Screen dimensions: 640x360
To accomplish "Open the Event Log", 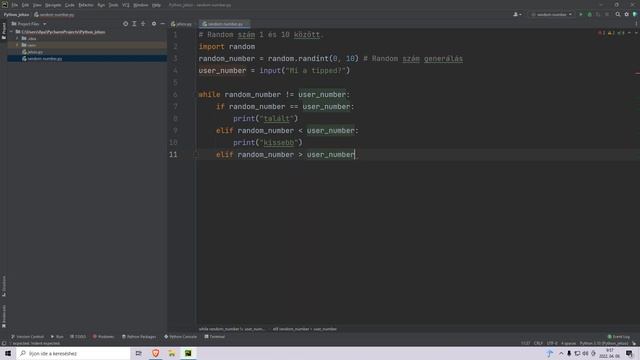I will [619, 337].
